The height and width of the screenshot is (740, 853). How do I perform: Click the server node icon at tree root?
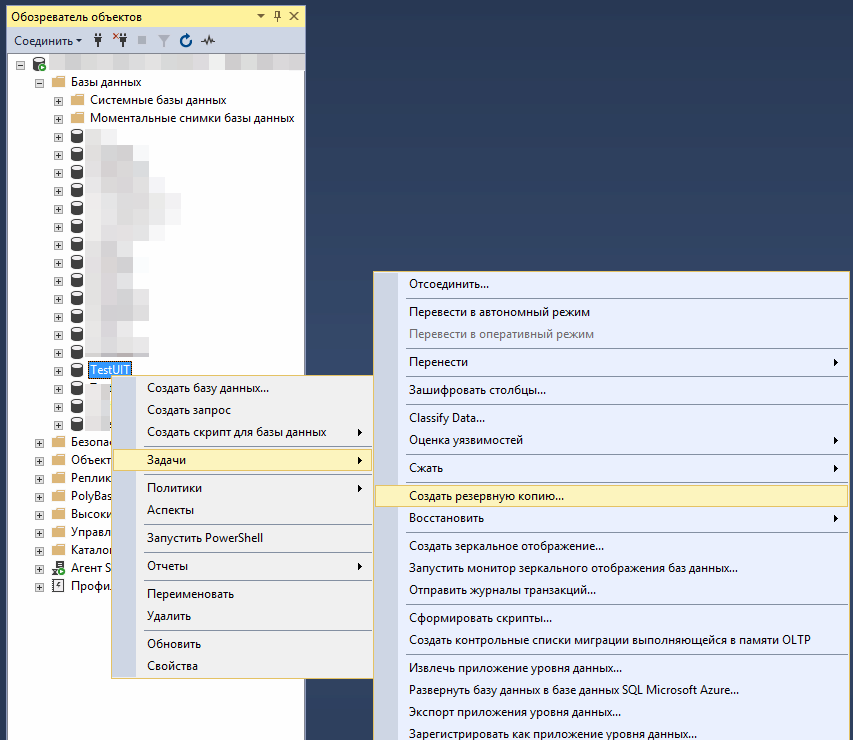39,64
